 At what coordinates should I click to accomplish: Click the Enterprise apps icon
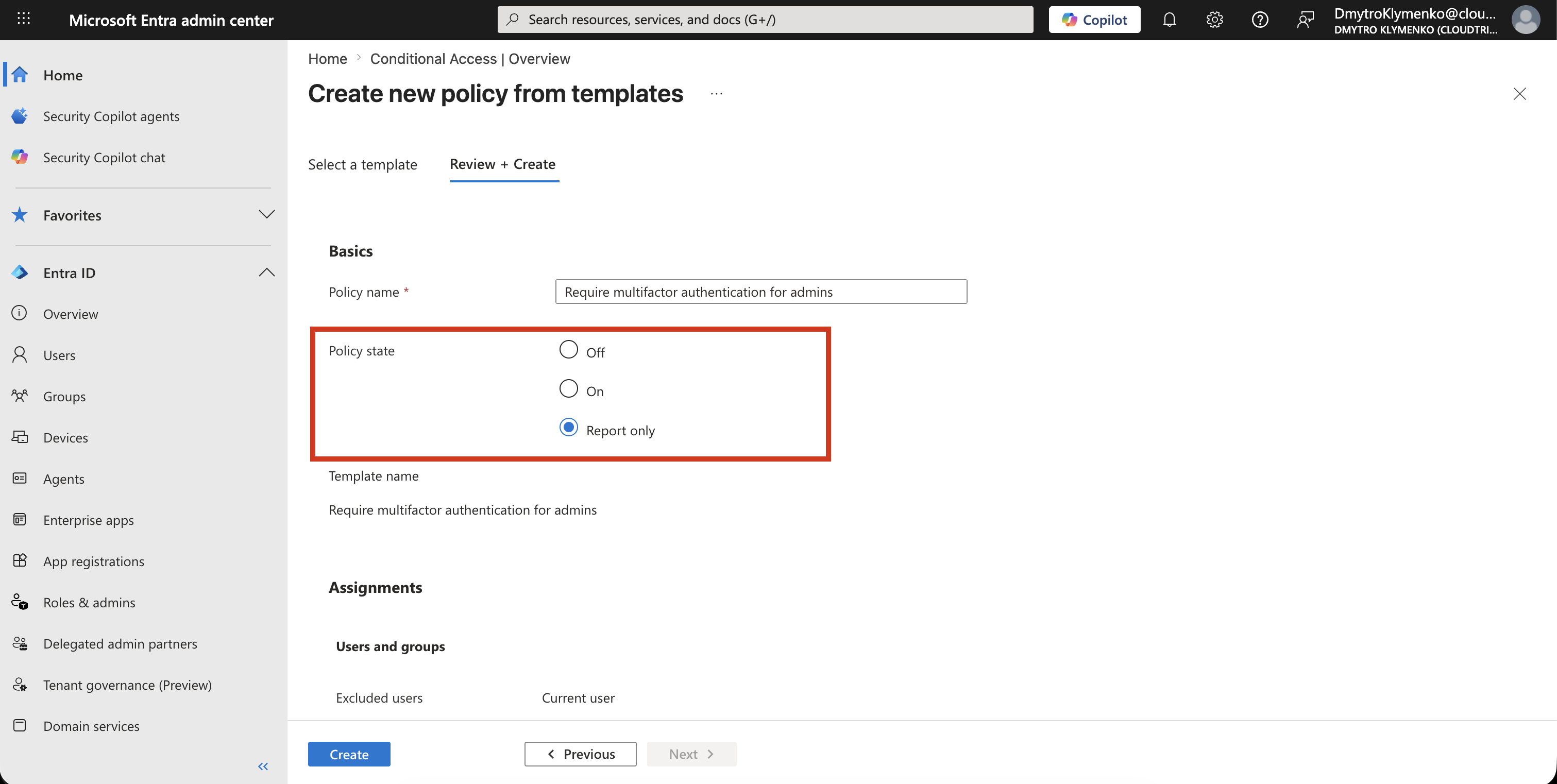20,519
